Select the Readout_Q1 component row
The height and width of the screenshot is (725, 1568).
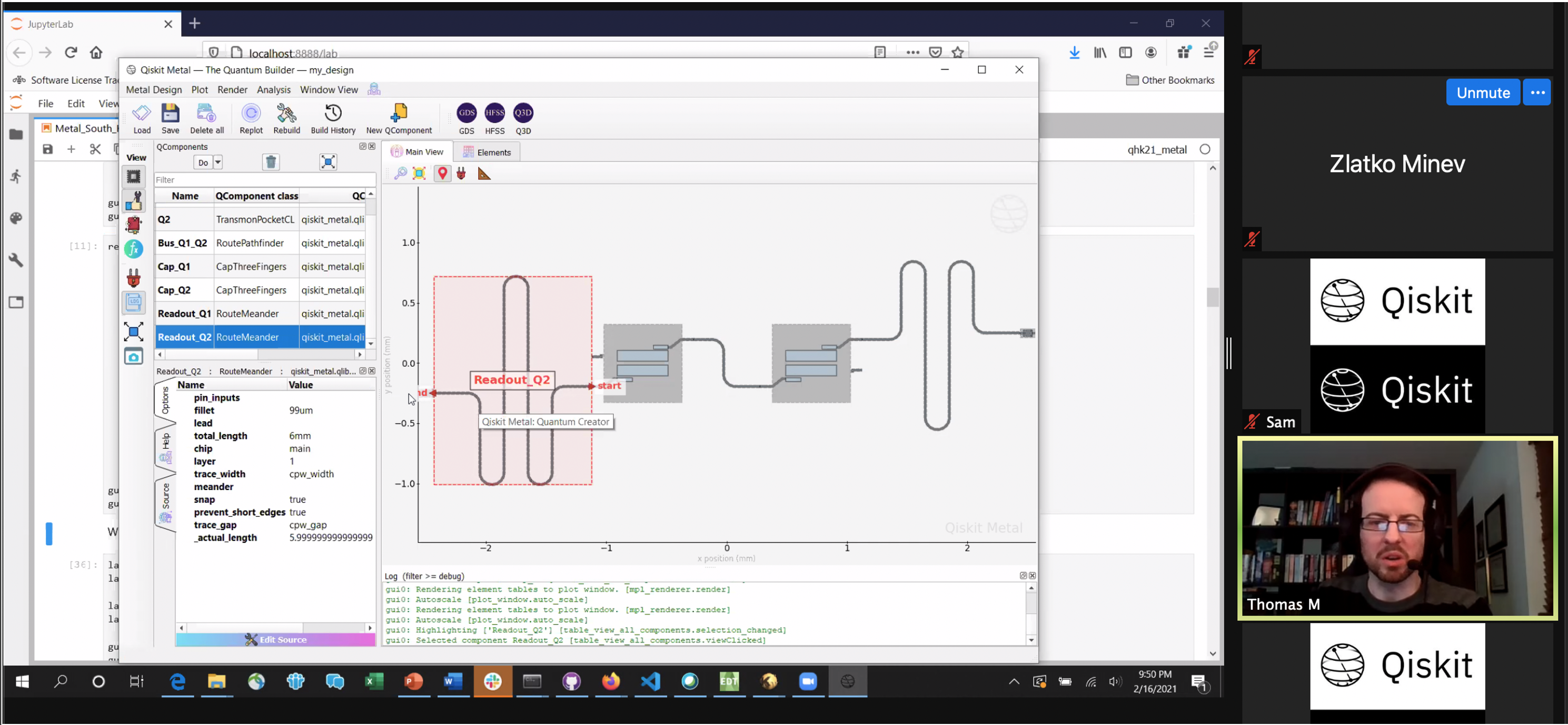pos(261,313)
